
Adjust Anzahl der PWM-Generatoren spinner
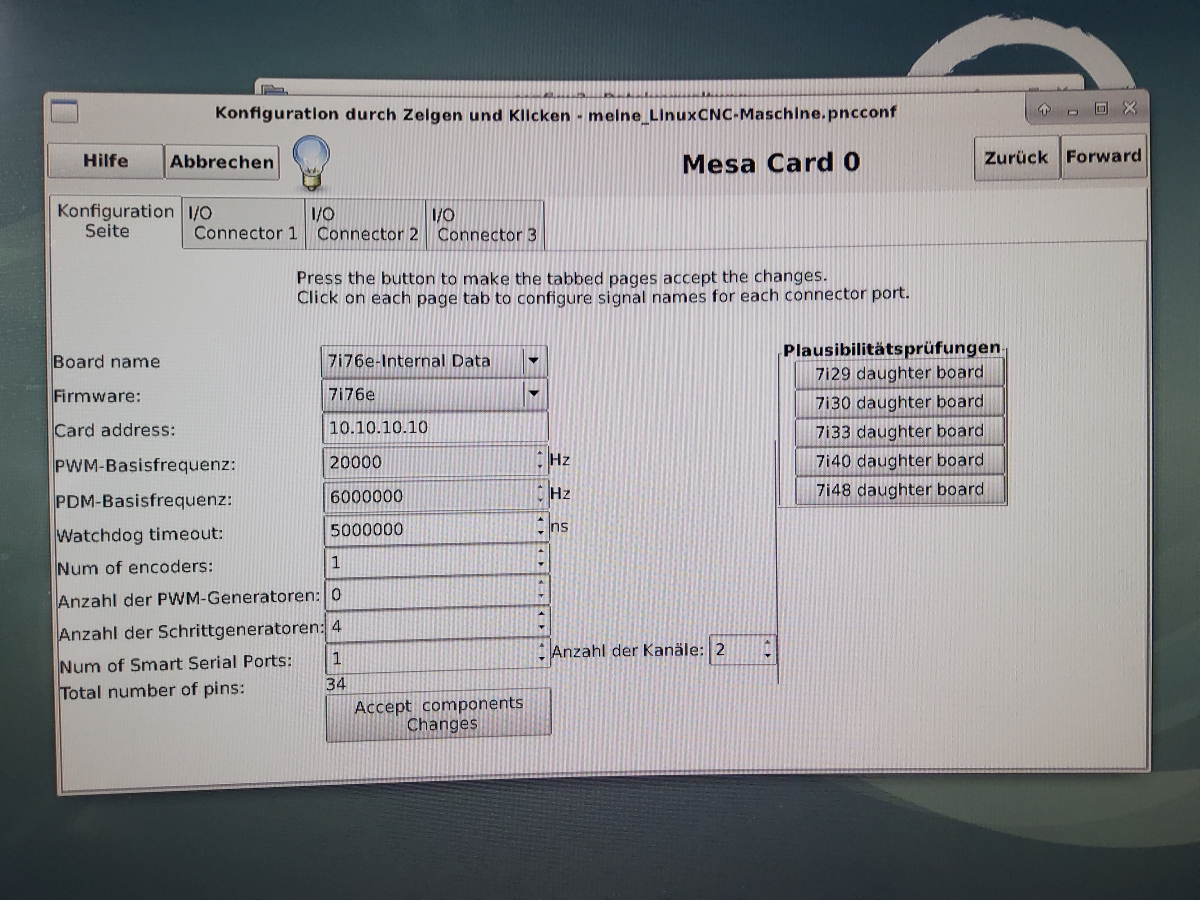coord(543,591)
